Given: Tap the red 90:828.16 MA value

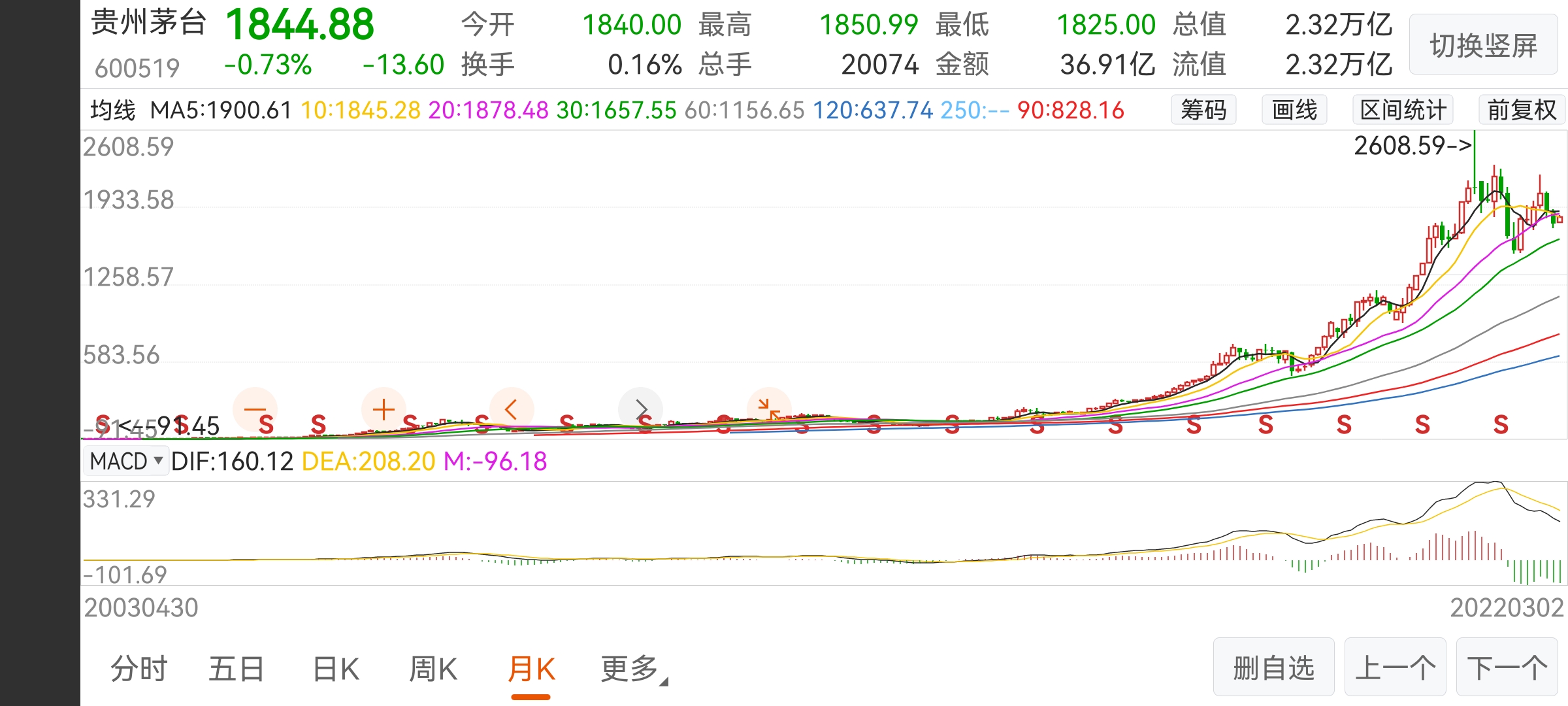Looking at the screenshot, I should tap(1071, 110).
